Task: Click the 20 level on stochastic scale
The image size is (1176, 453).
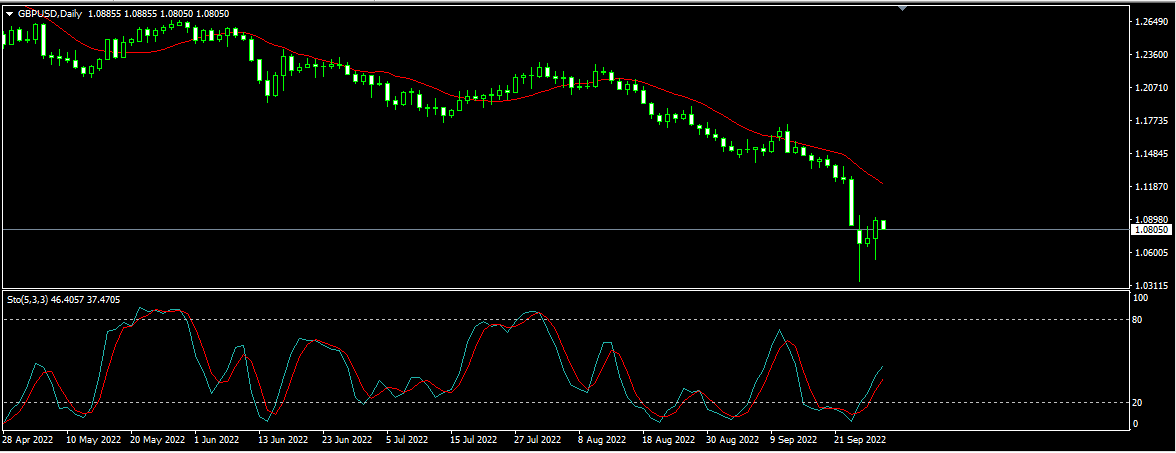Action: click(1138, 403)
